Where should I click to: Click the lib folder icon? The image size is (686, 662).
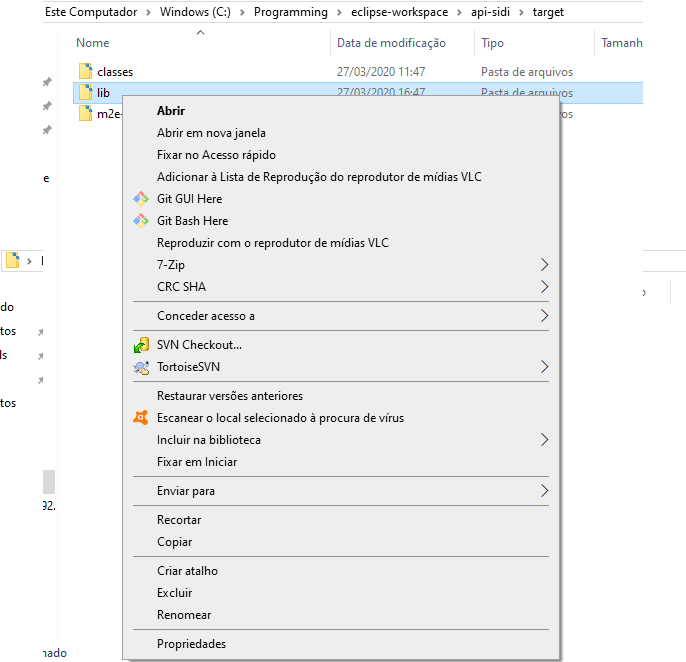click(86, 93)
